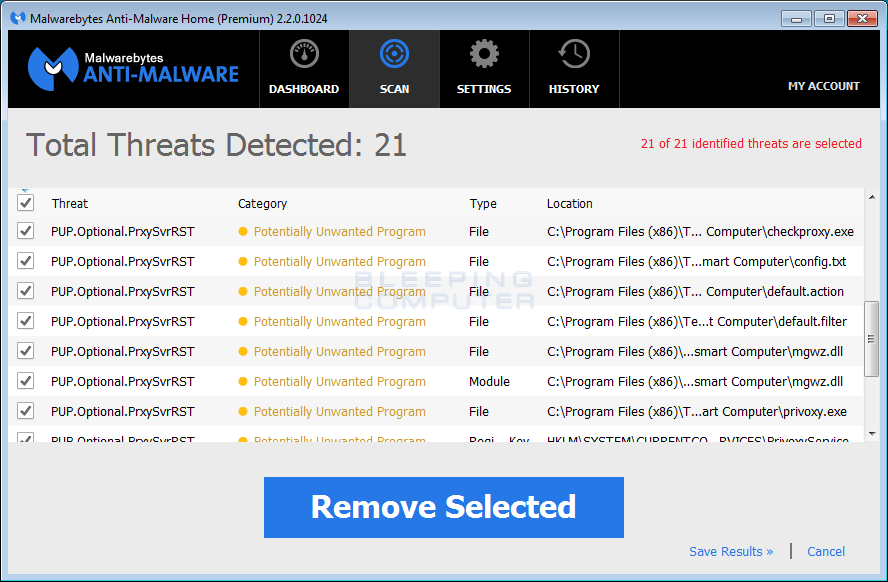Uncheck the File-type mgwz.dll threat checkbox
888x582 pixels.
[25, 351]
